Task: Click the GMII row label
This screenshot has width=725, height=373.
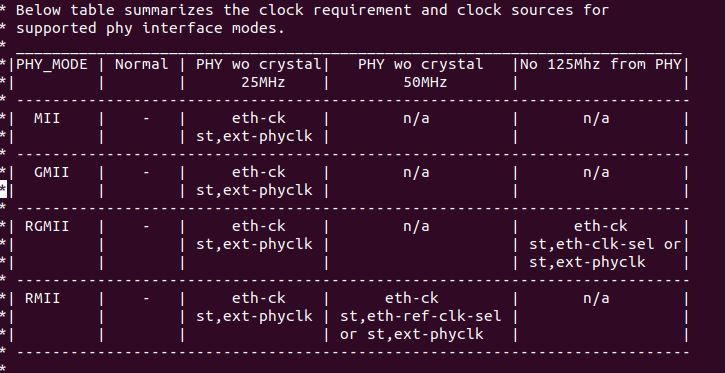Action: tap(52, 172)
